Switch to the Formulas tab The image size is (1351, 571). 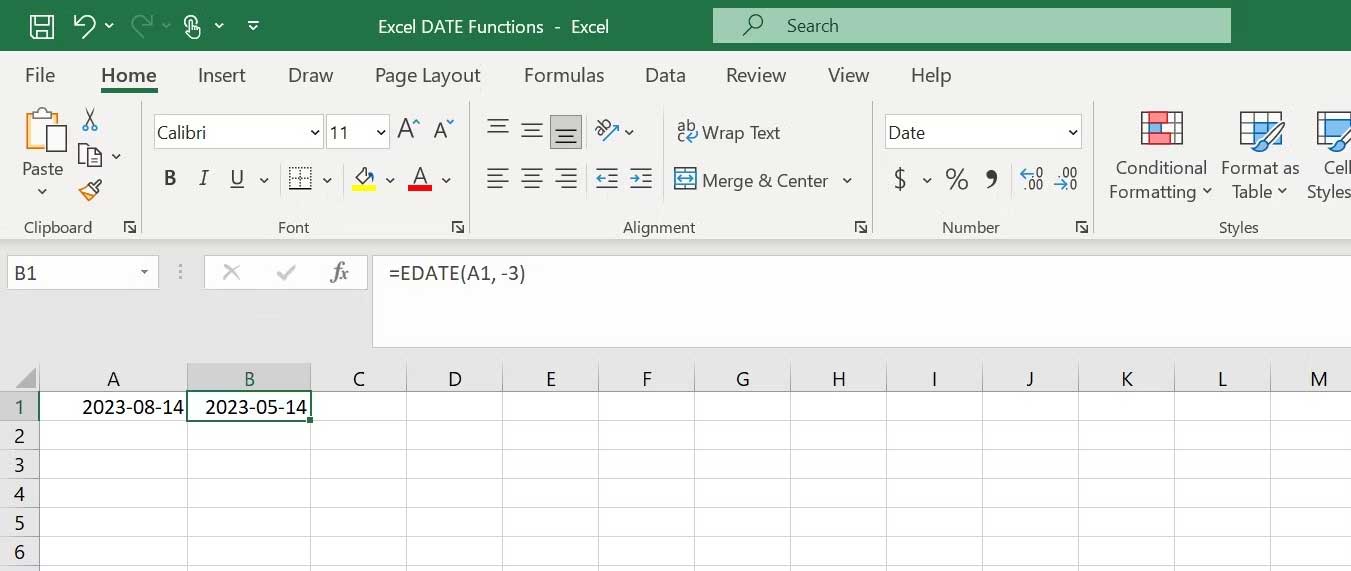563,75
